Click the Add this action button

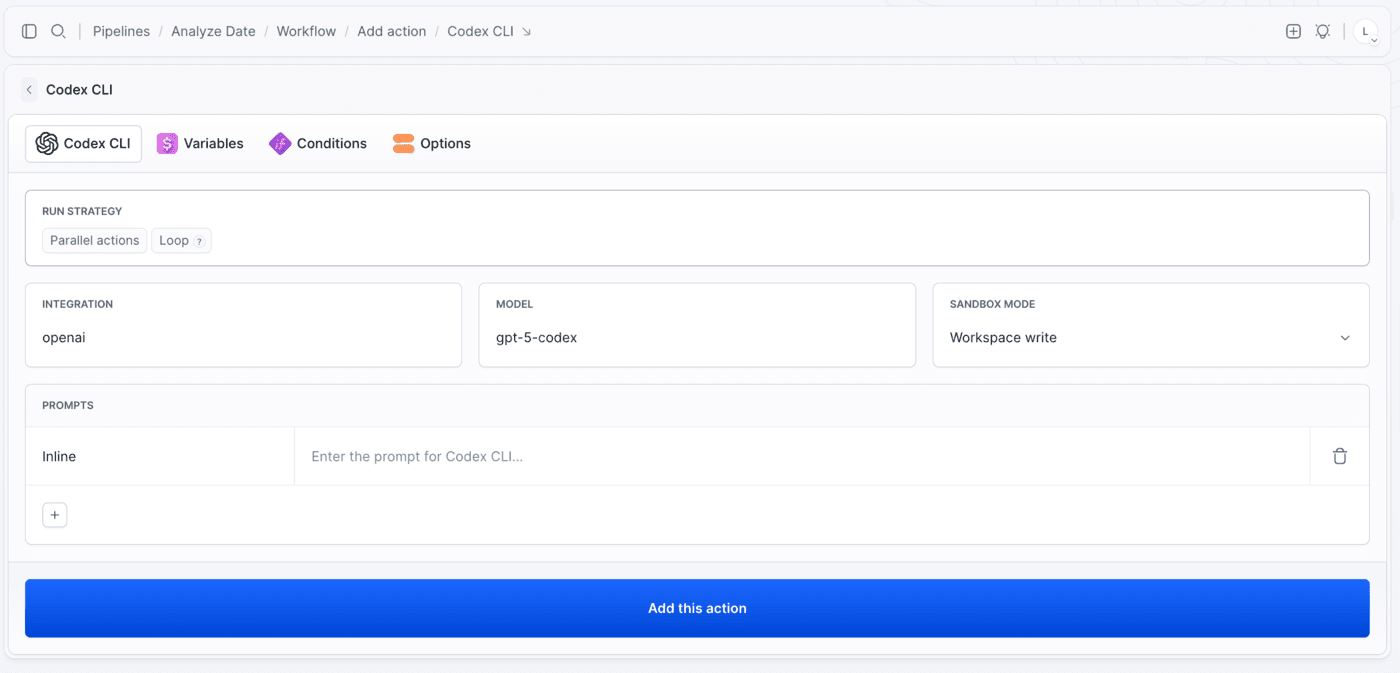[x=697, y=608]
